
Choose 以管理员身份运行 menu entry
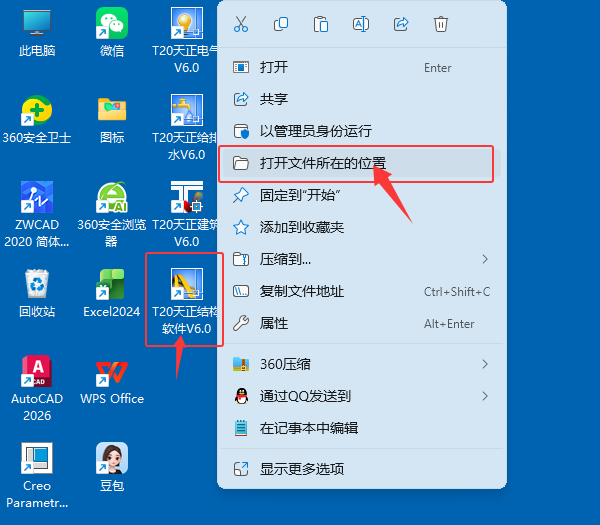[x=362, y=131]
